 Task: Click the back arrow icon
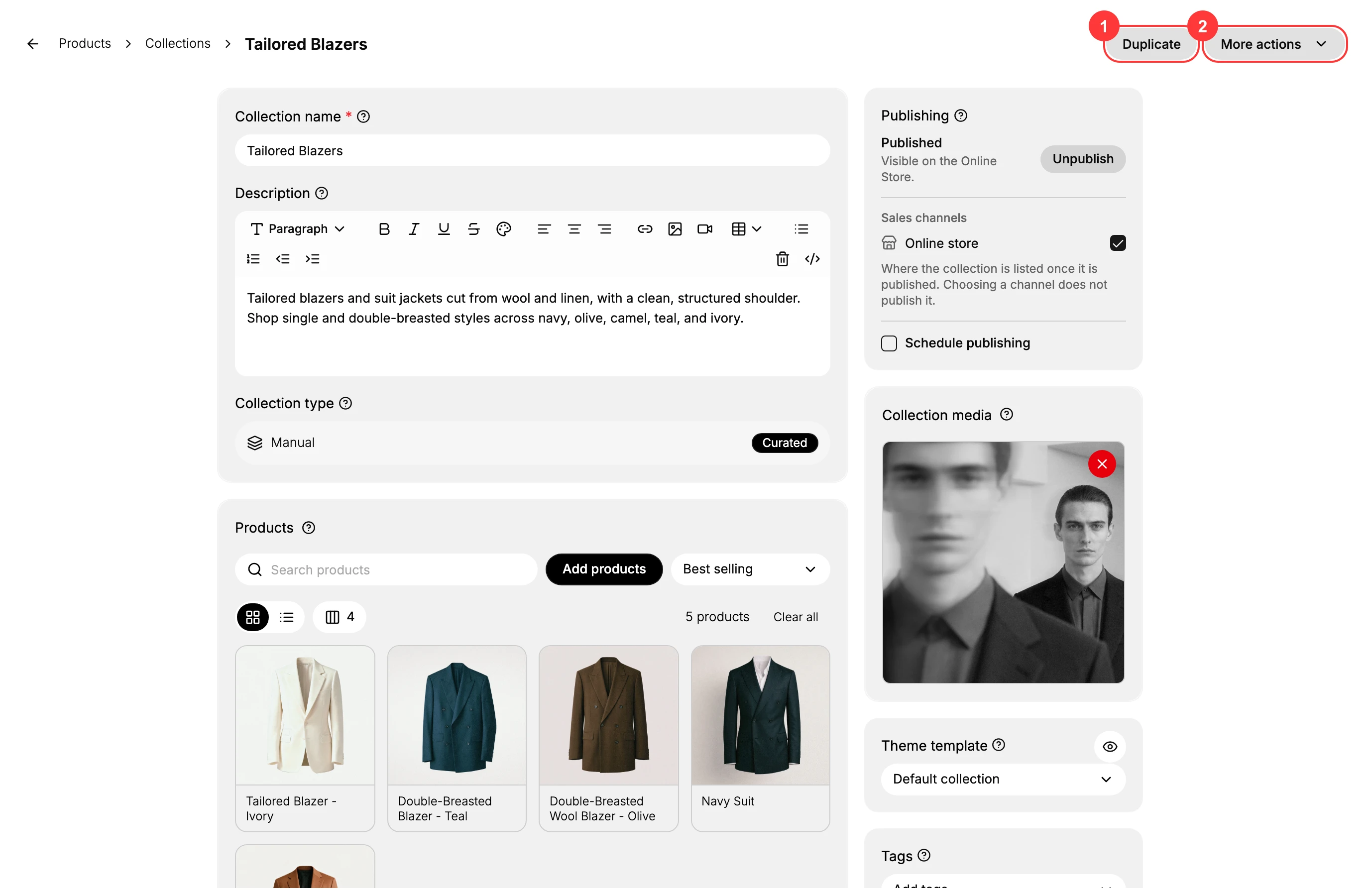33,44
